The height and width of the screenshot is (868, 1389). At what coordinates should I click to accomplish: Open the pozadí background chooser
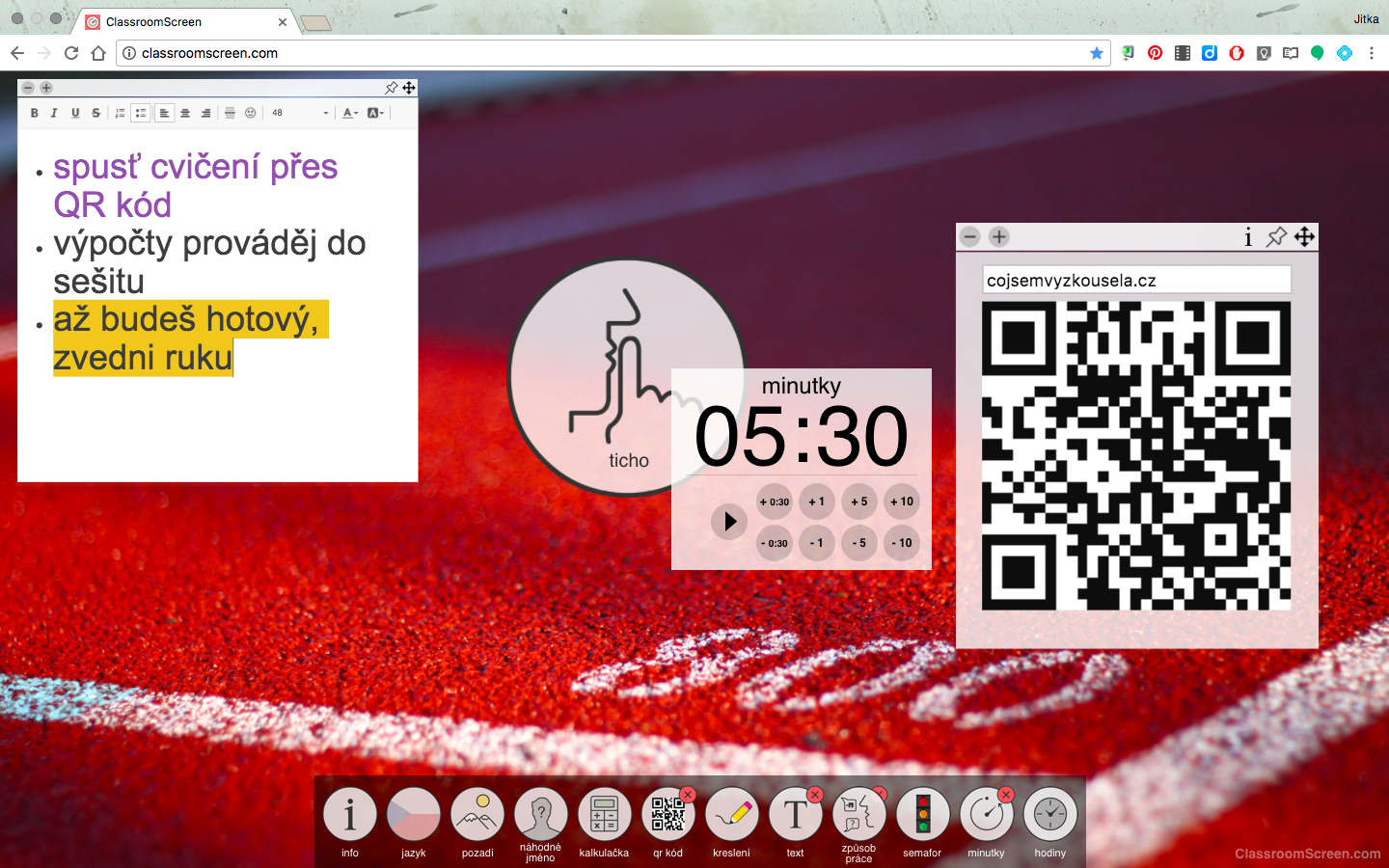[477, 815]
